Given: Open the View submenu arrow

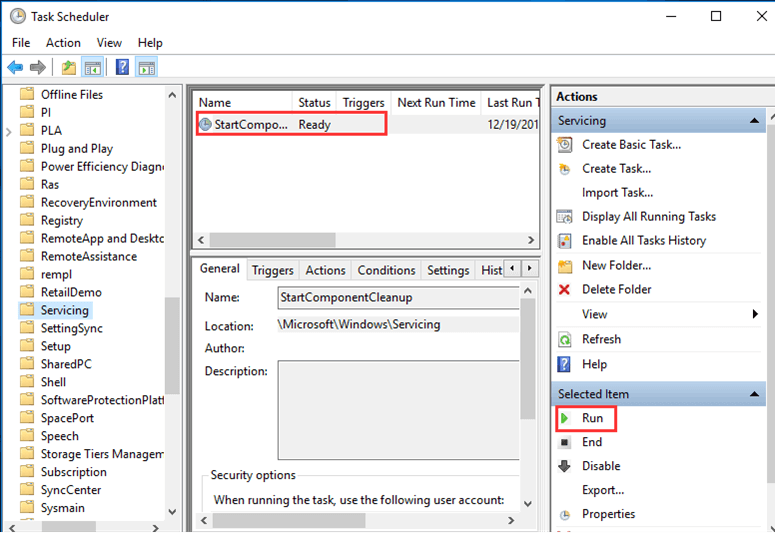Looking at the screenshot, I should (x=755, y=314).
